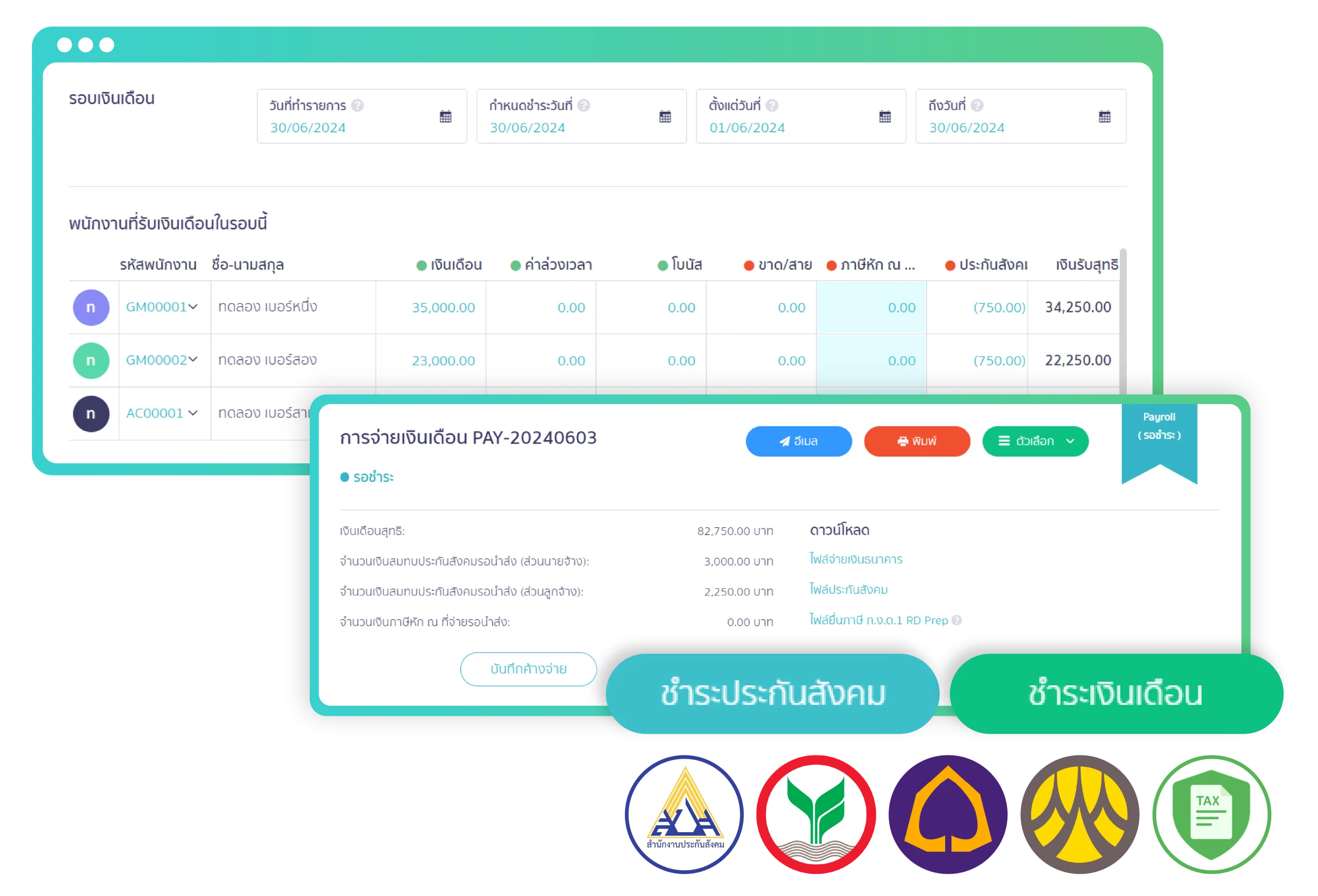The height and width of the screenshot is (896, 1318).
Task: Show help icon beside RD Prep link
Action: (x=957, y=620)
